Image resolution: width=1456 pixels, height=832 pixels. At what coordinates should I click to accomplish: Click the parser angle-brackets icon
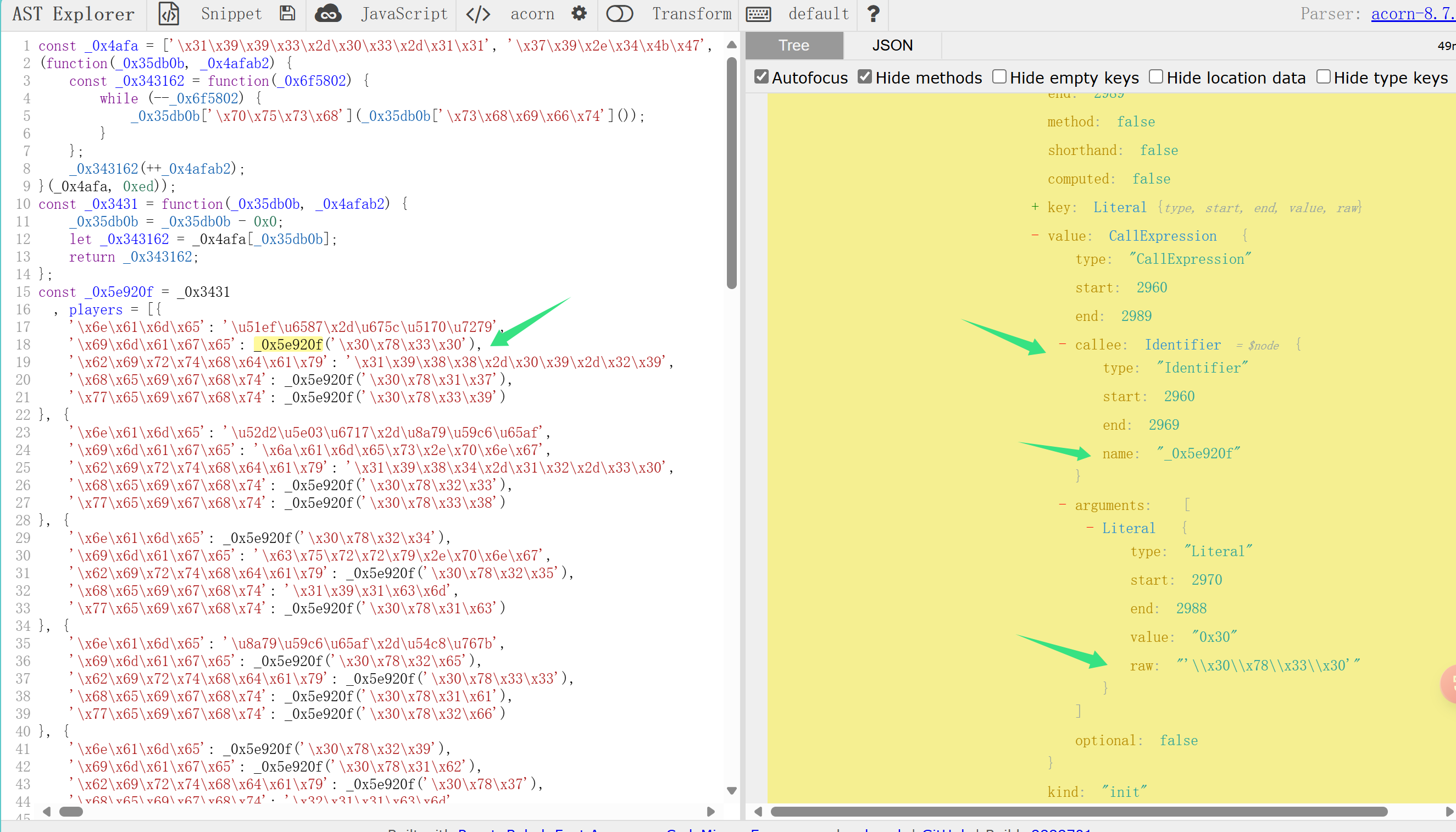tap(478, 14)
